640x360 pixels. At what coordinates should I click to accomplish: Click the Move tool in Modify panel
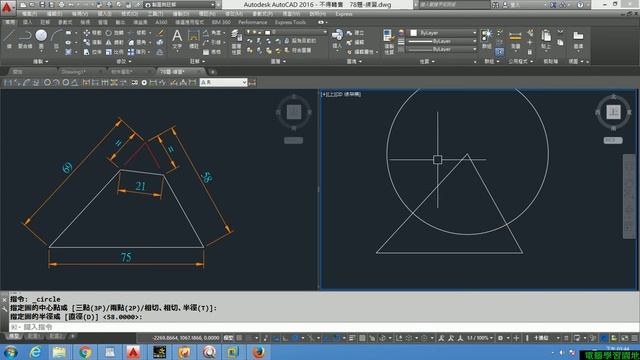coord(92,33)
